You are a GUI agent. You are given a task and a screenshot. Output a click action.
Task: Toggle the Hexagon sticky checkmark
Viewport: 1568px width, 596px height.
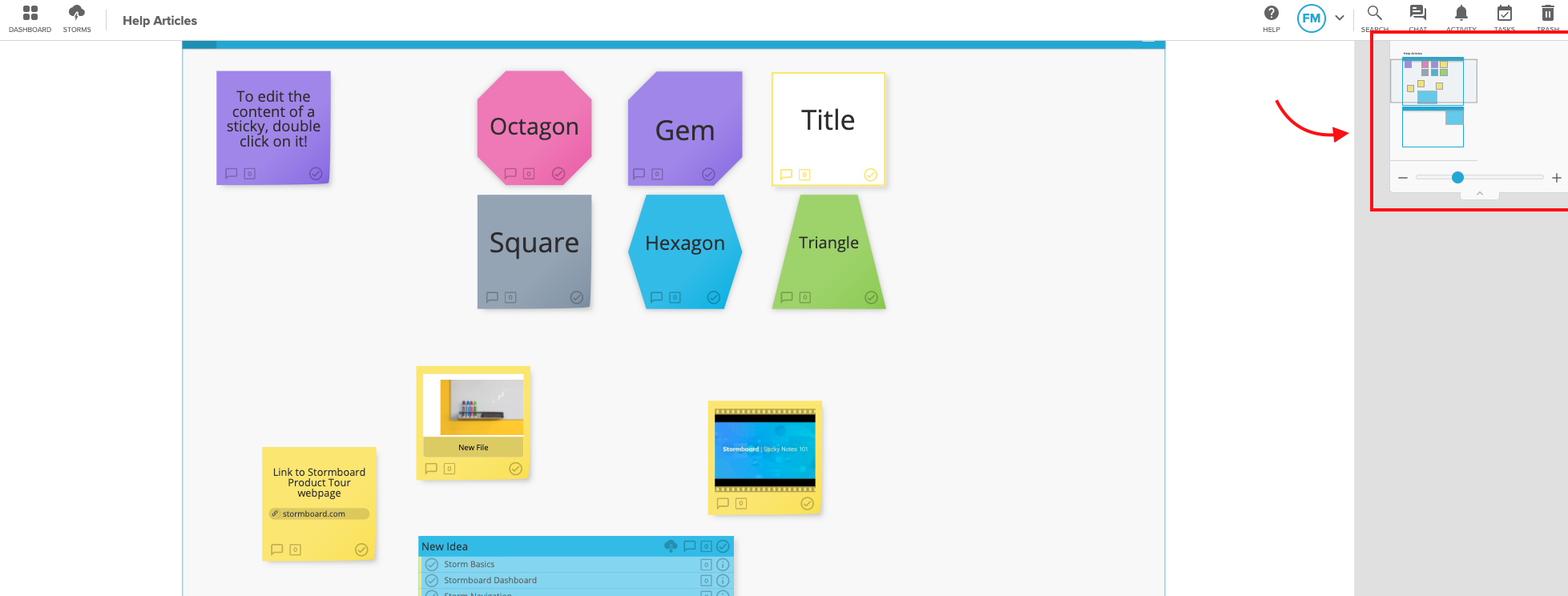[x=714, y=297]
